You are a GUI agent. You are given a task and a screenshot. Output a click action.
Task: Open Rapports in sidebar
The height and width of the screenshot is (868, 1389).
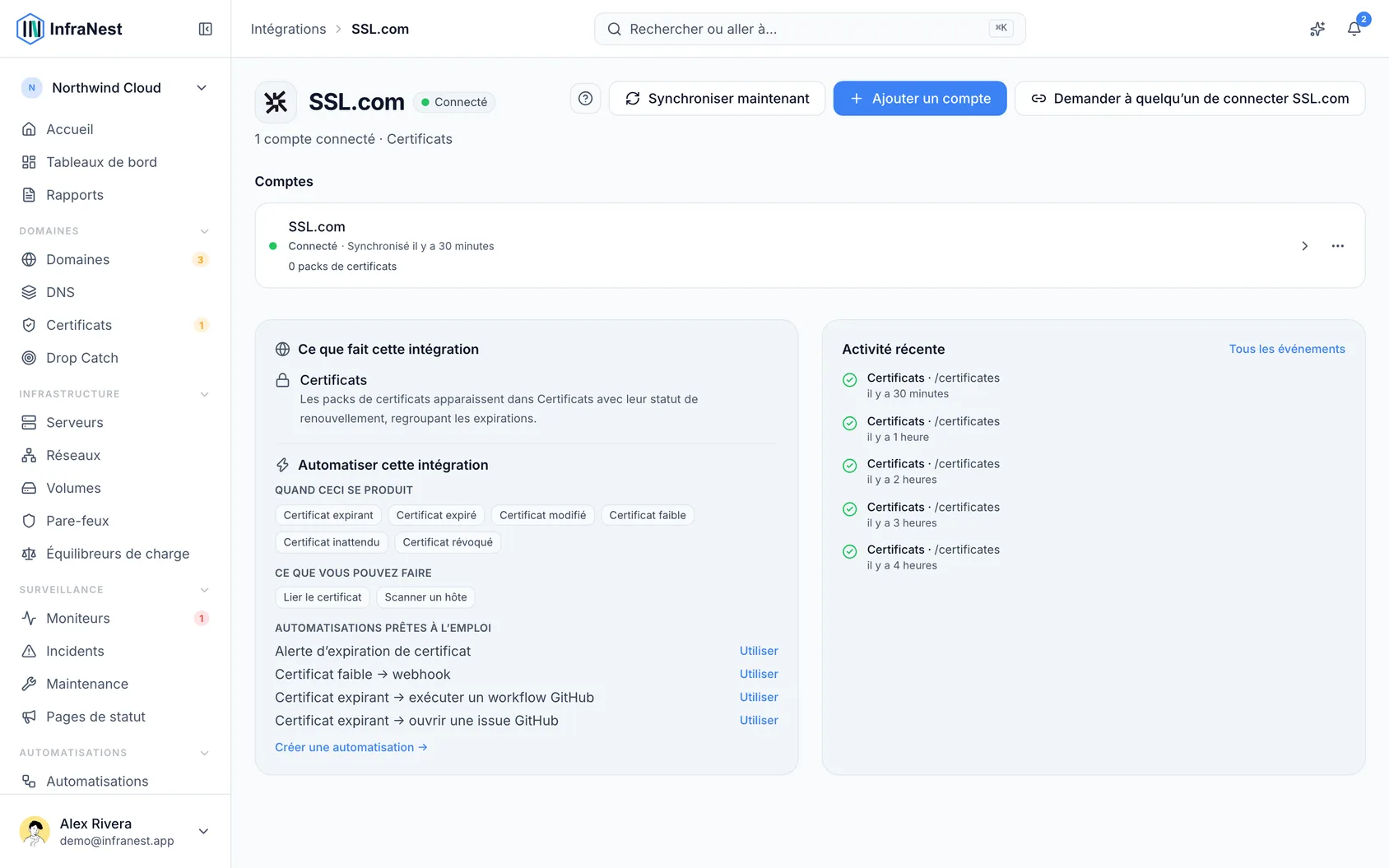click(x=115, y=195)
